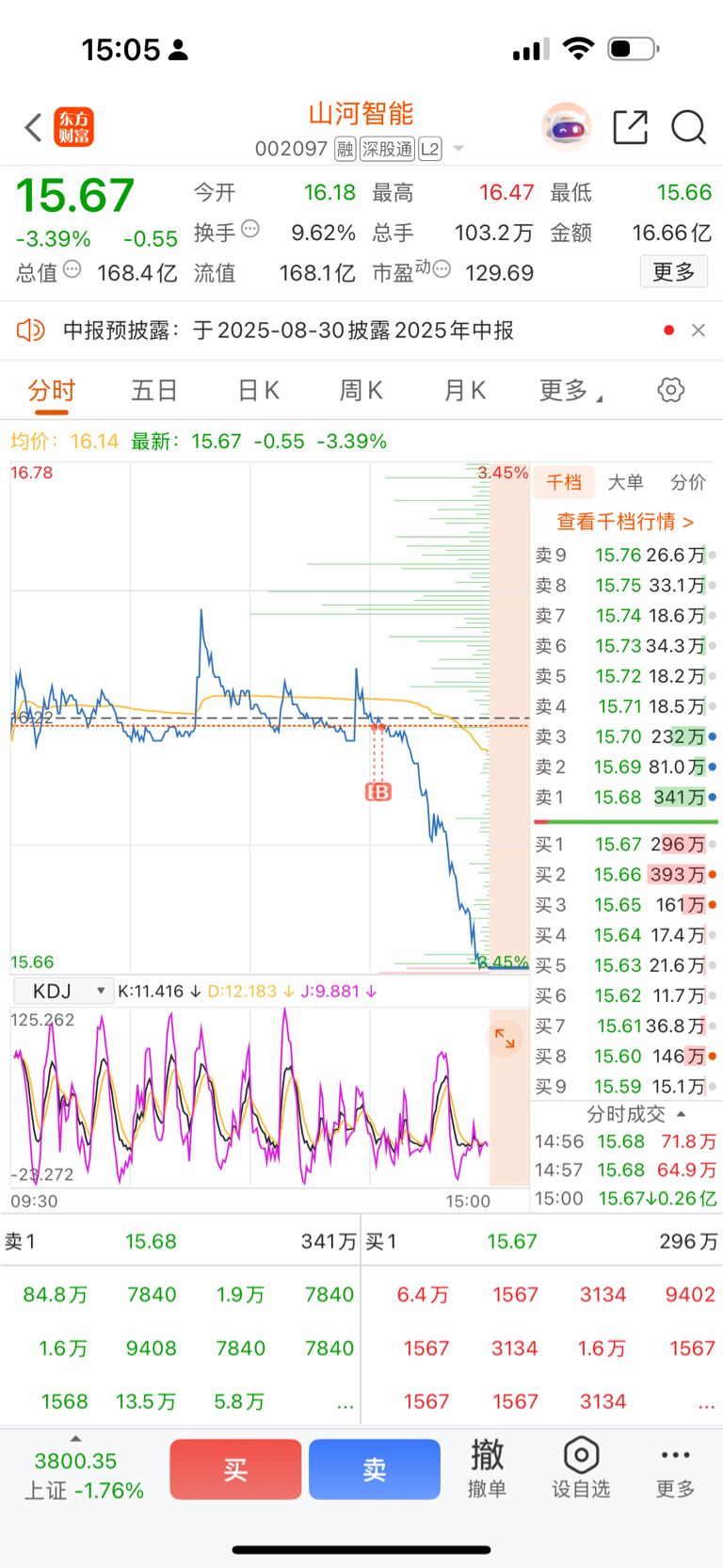Viewport: 723px width, 1568px height.
Task: Select the 分价 tab
Action: click(x=687, y=482)
